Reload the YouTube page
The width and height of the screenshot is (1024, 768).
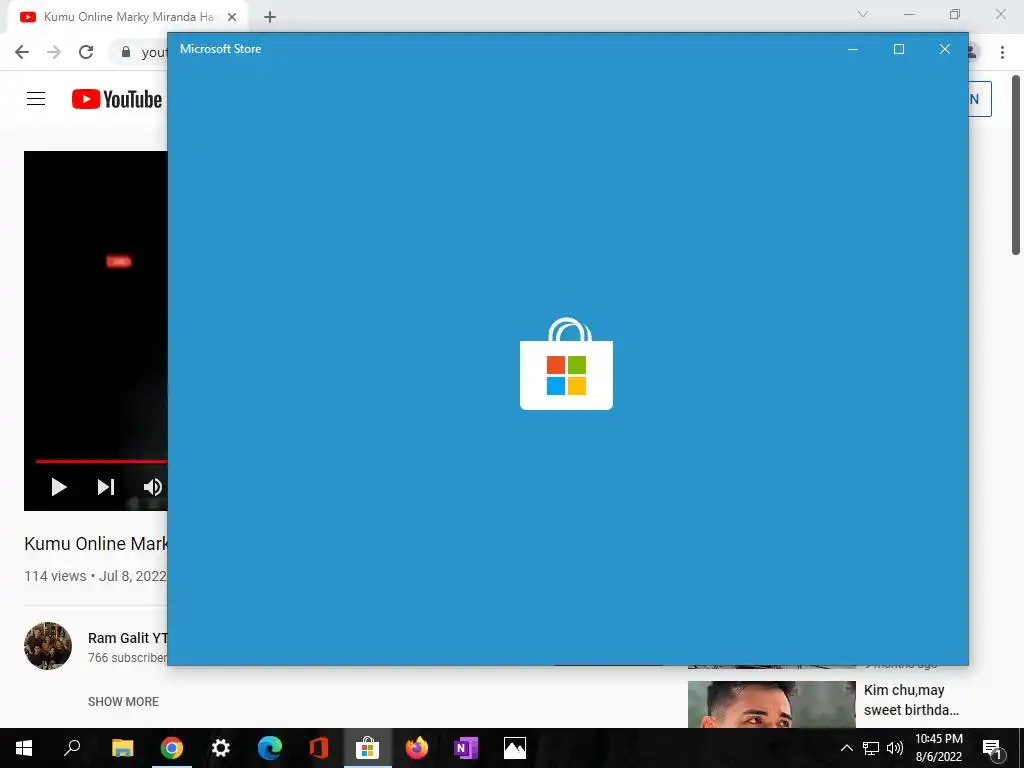(86, 52)
